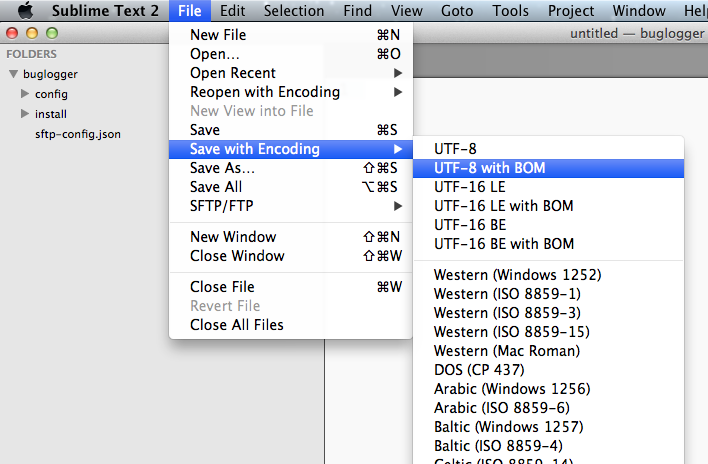
Task: Choose New File from File menu
Action: 291,35
